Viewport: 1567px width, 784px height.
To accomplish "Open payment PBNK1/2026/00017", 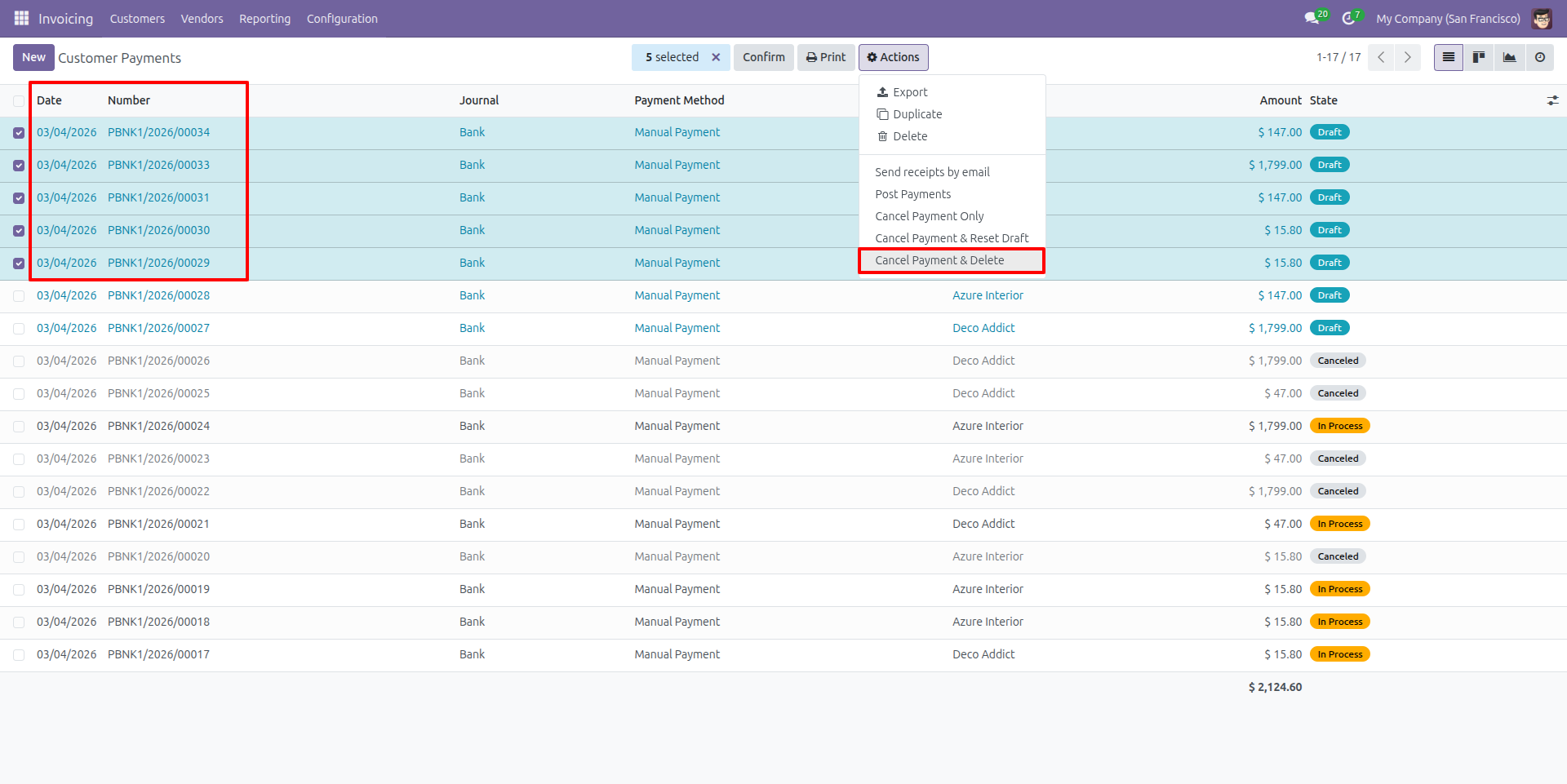I will click(x=158, y=654).
